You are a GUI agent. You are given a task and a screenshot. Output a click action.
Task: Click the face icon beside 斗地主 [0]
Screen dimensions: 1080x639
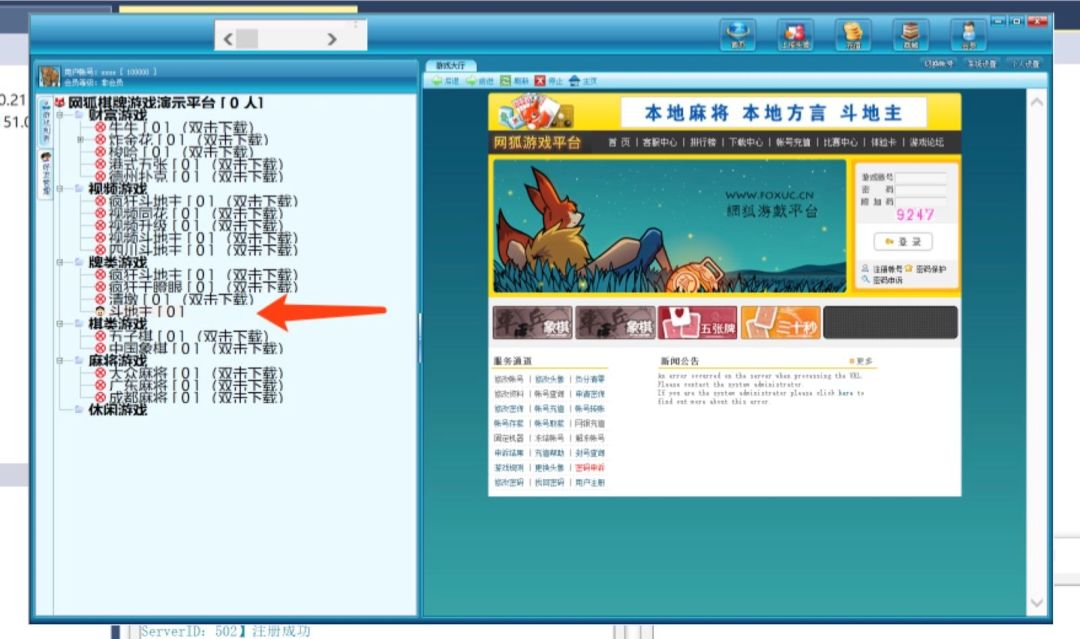pos(100,311)
